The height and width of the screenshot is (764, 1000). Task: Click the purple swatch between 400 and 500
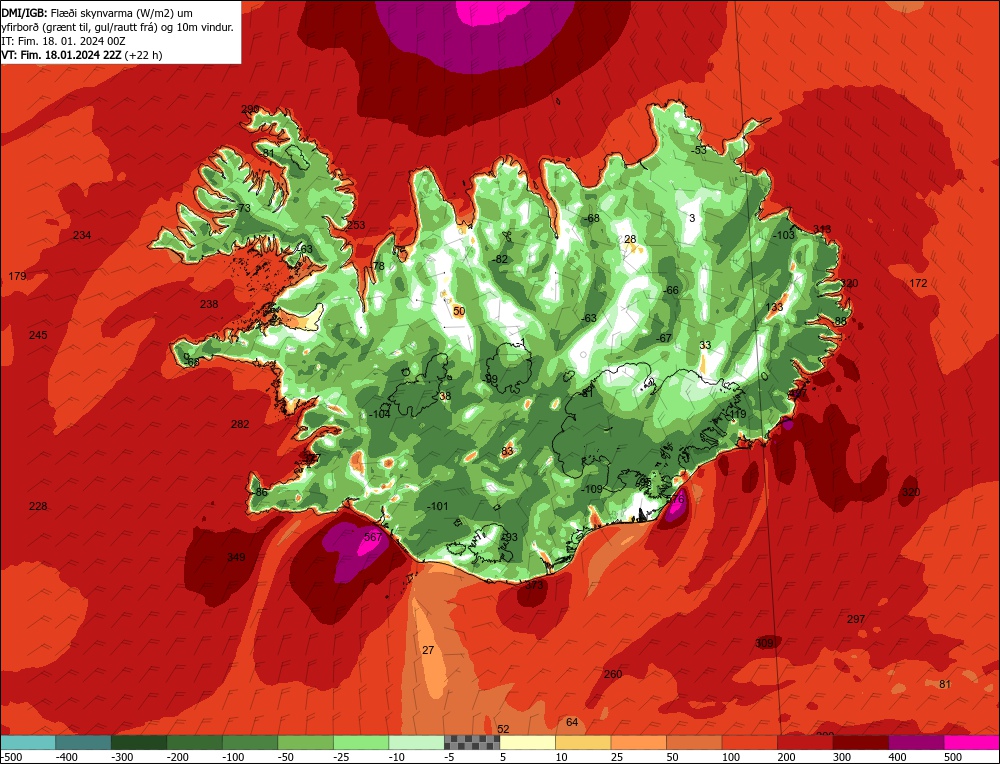(916, 742)
